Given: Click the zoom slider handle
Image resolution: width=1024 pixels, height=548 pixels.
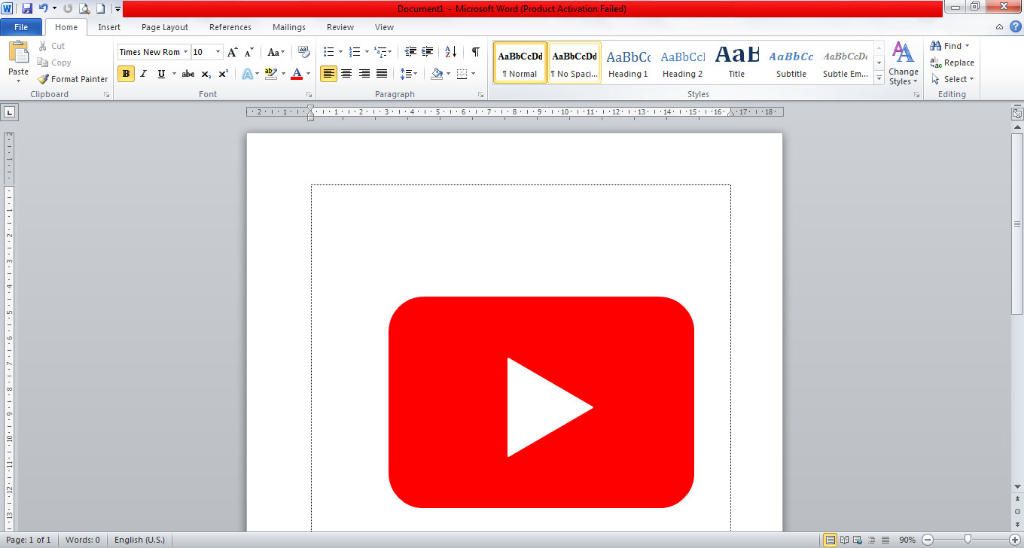Looking at the screenshot, I should (967, 540).
